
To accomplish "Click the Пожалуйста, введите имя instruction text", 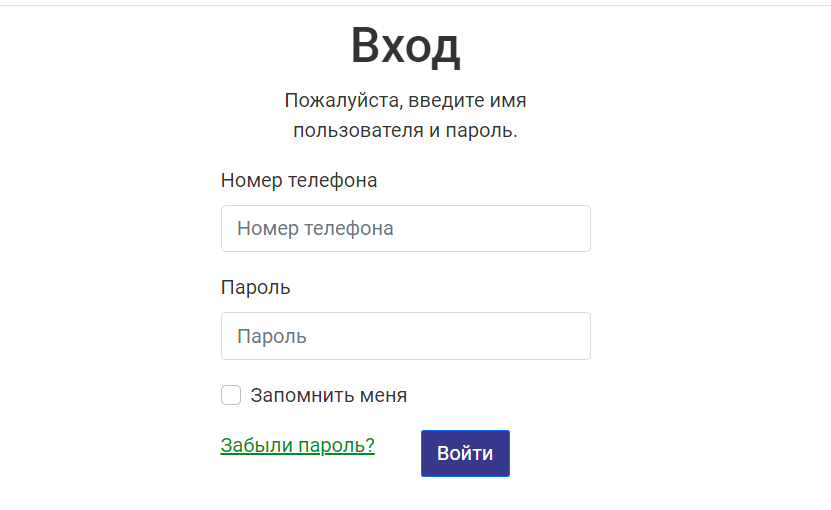I will [405, 100].
